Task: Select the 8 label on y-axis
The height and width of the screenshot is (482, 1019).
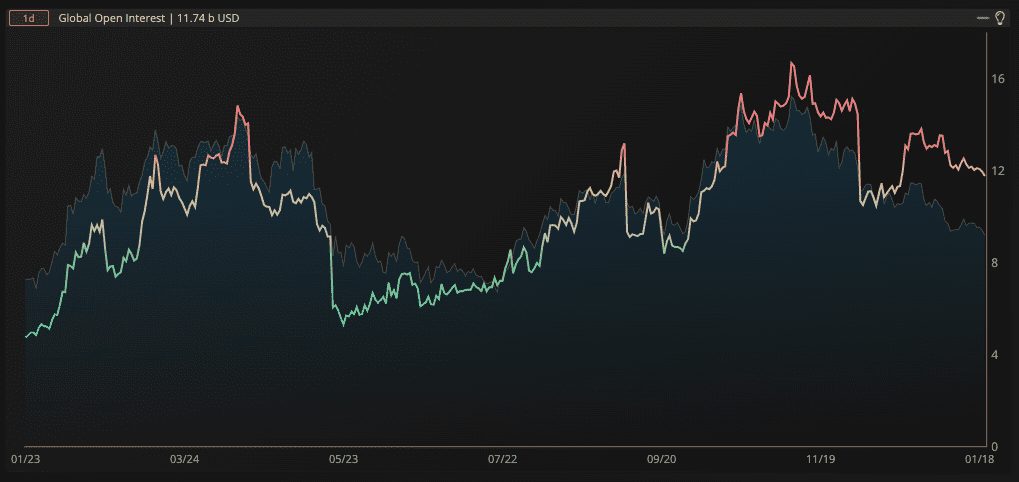Action: (x=994, y=262)
